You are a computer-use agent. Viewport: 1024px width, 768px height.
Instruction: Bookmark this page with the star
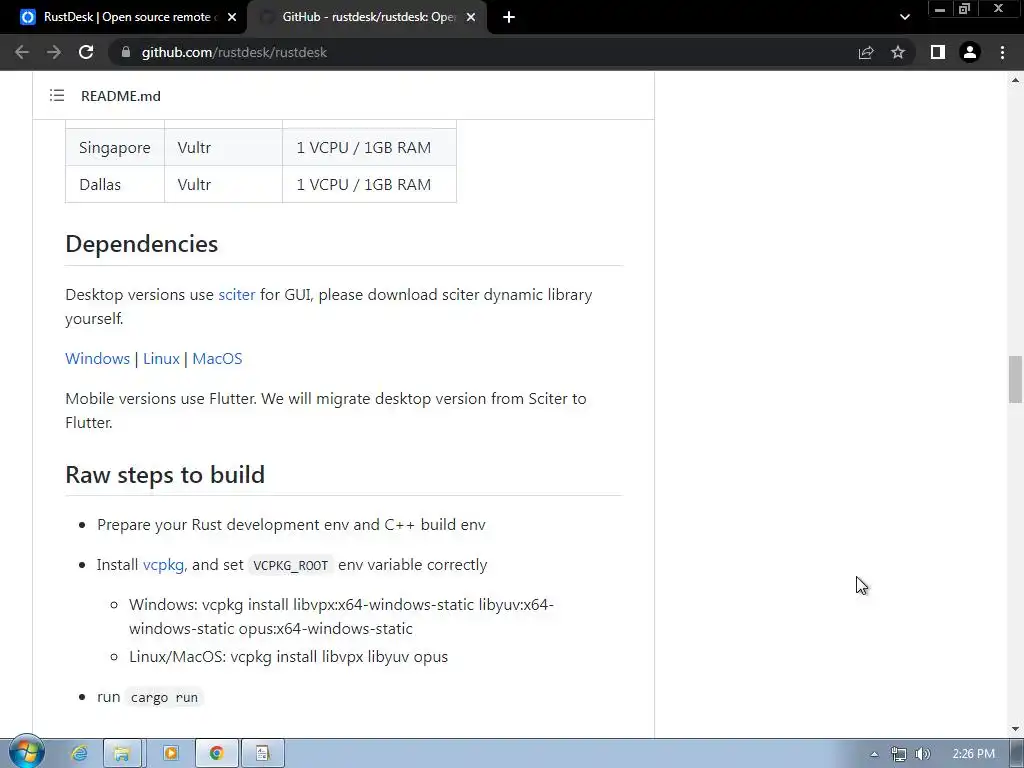tap(898, 52)
